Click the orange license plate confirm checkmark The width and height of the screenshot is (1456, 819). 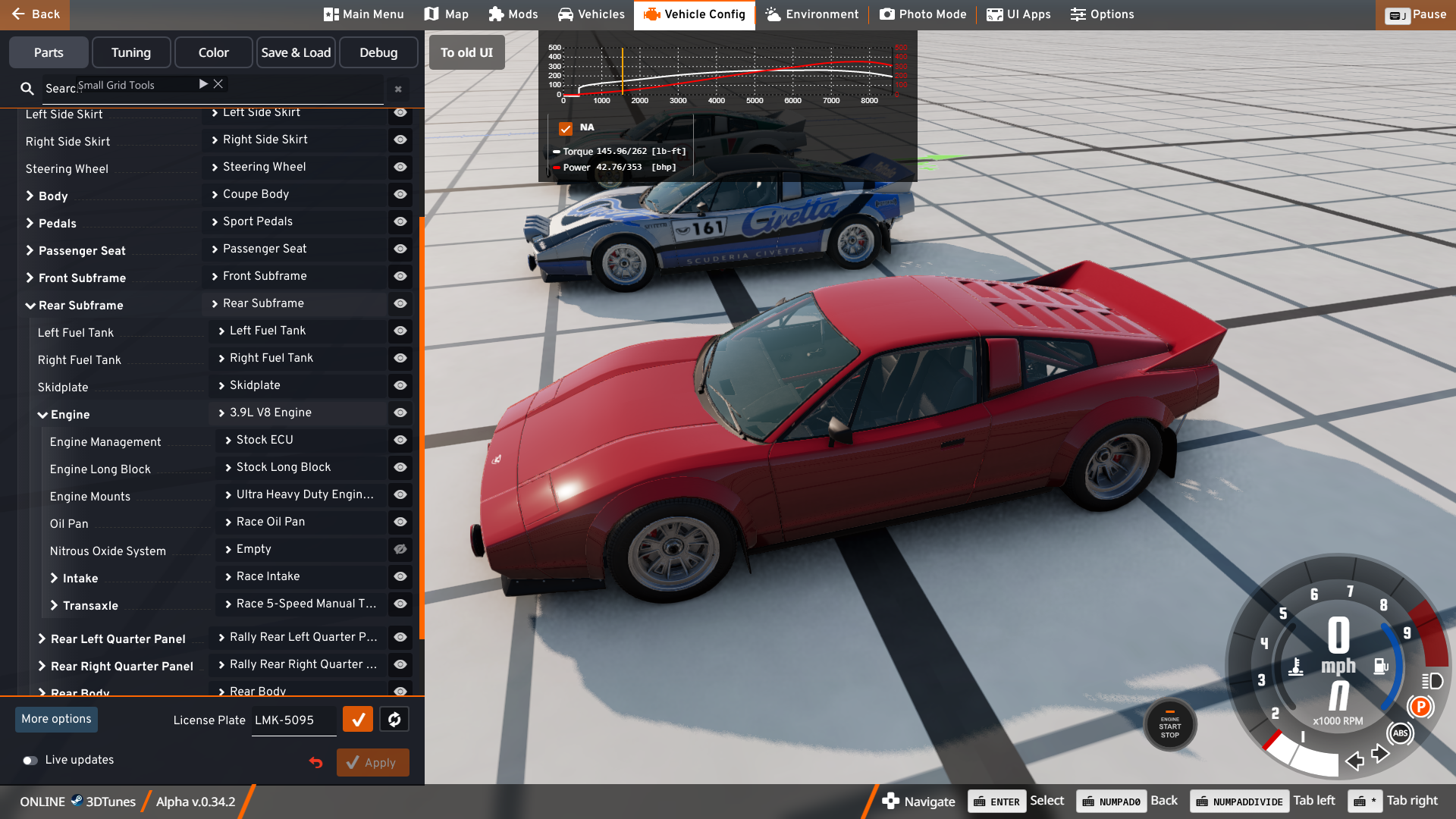[358, 720]
